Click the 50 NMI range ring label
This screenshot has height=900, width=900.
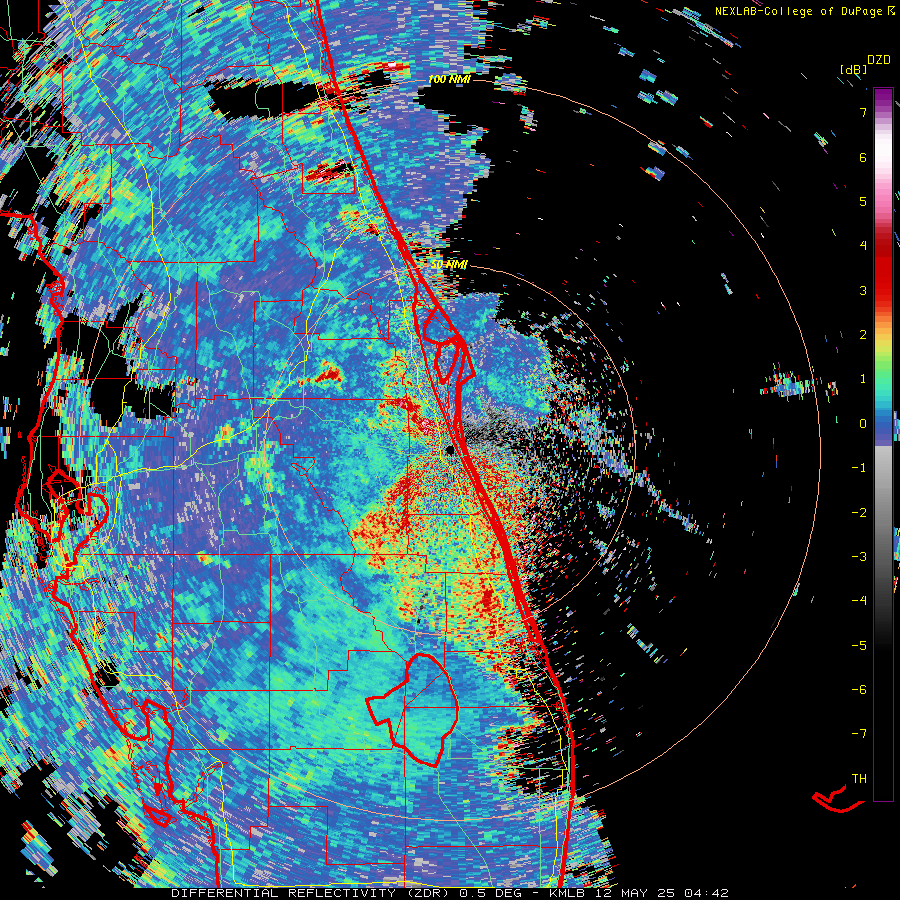(449, 265)
